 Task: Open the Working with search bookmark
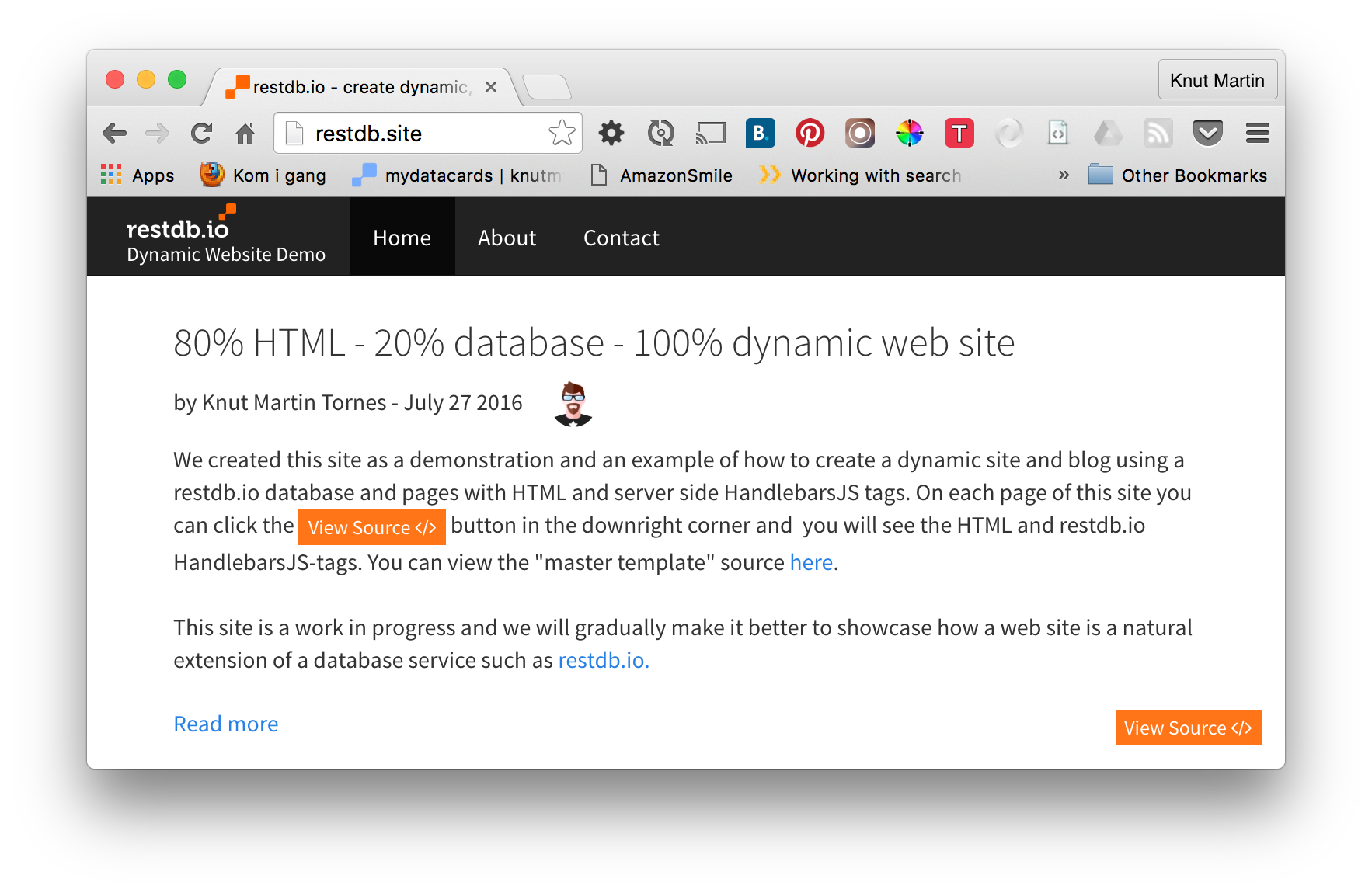[861, 175]
